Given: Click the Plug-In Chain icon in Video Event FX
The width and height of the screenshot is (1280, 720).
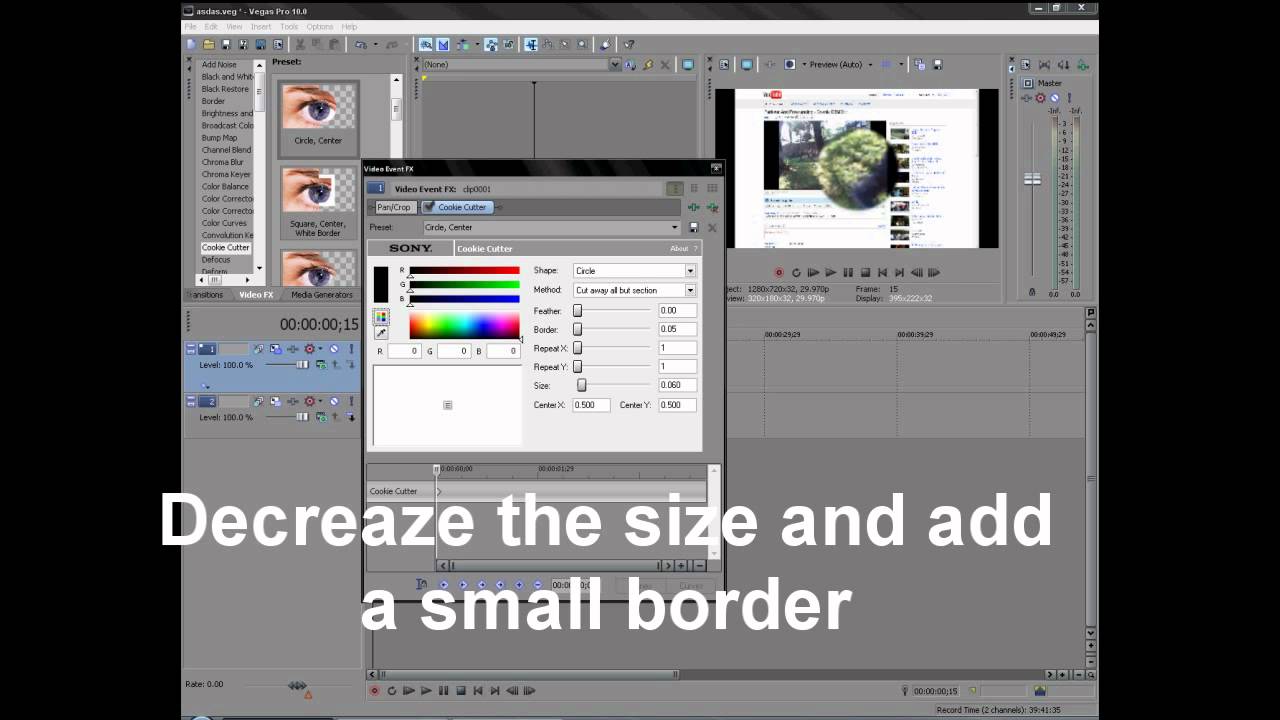Looking at the screenshot, I should [693, 207].
